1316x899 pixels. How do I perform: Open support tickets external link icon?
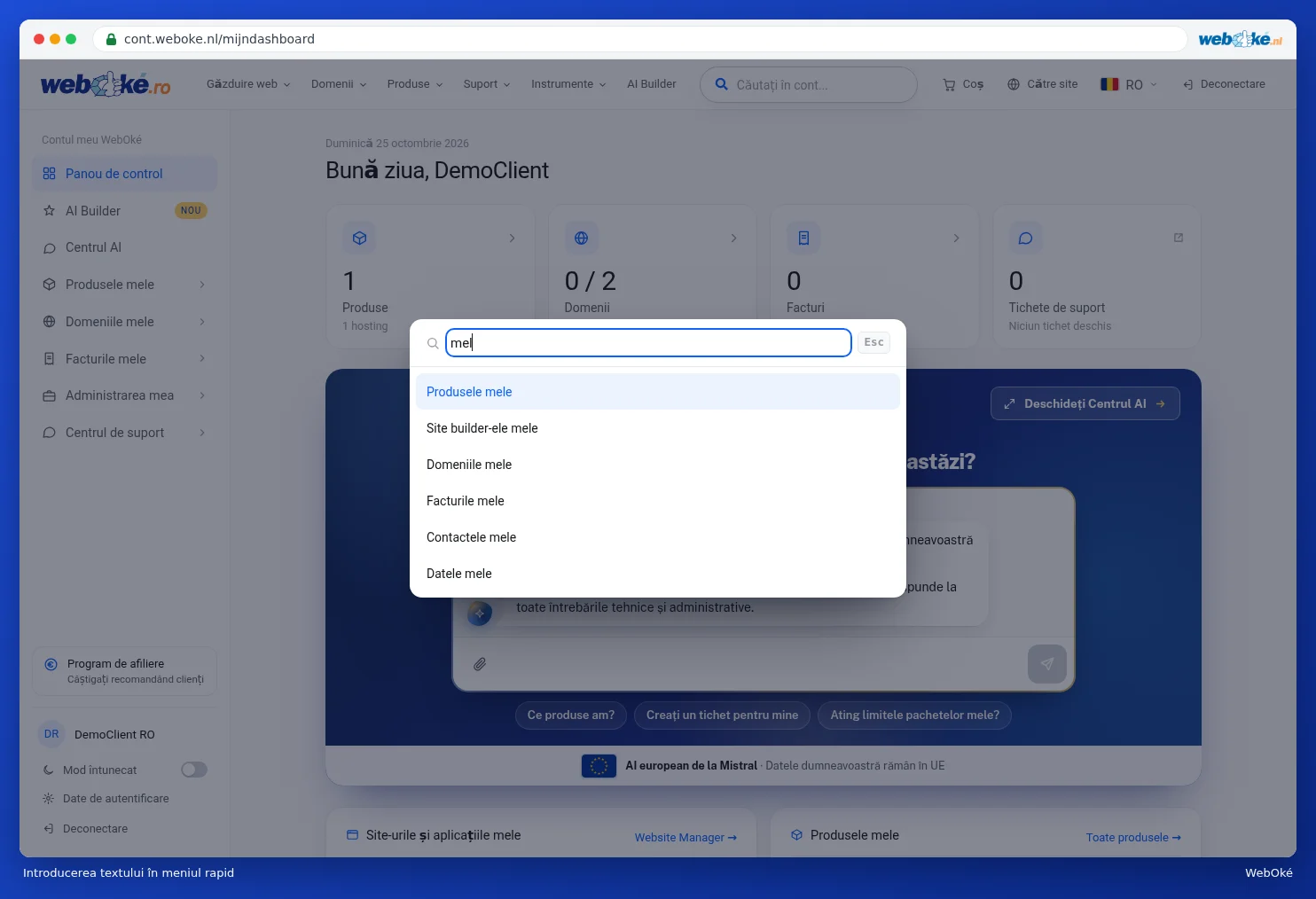pos(1179,238)
